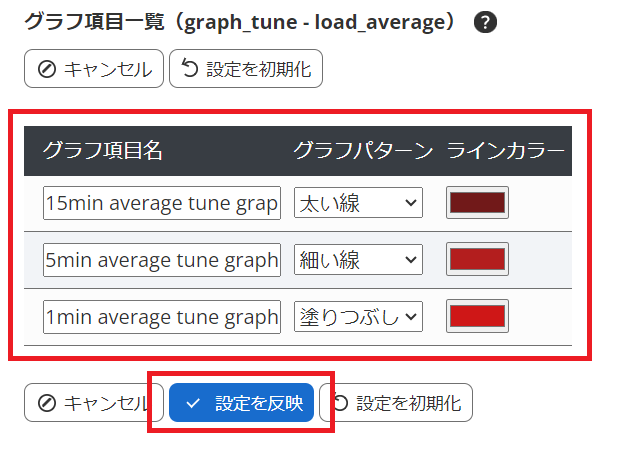
Task: Open graph pattern dropdown for the 5min row
Action: (359, 260)
